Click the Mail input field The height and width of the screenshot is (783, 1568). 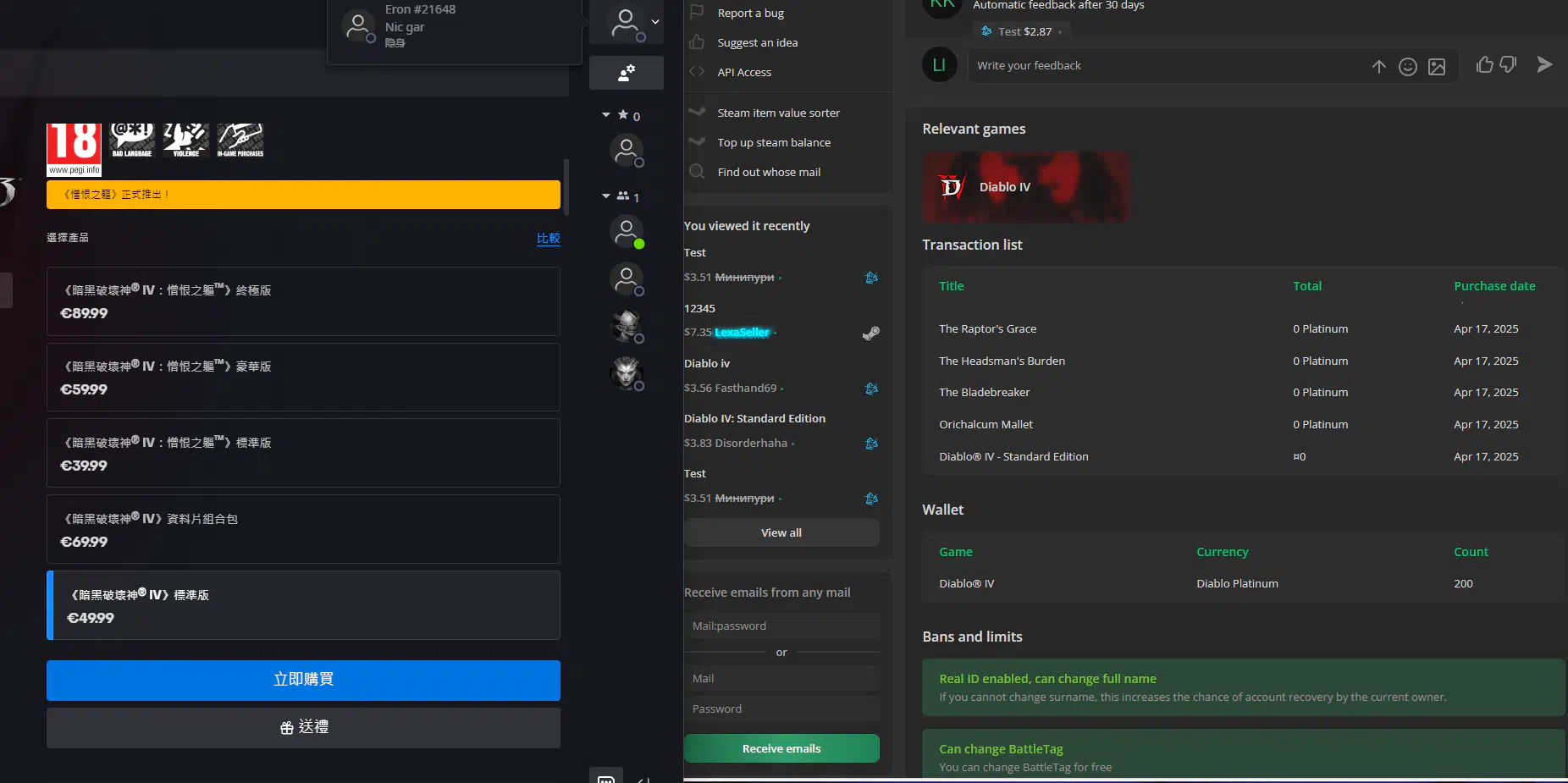point(781,679)
